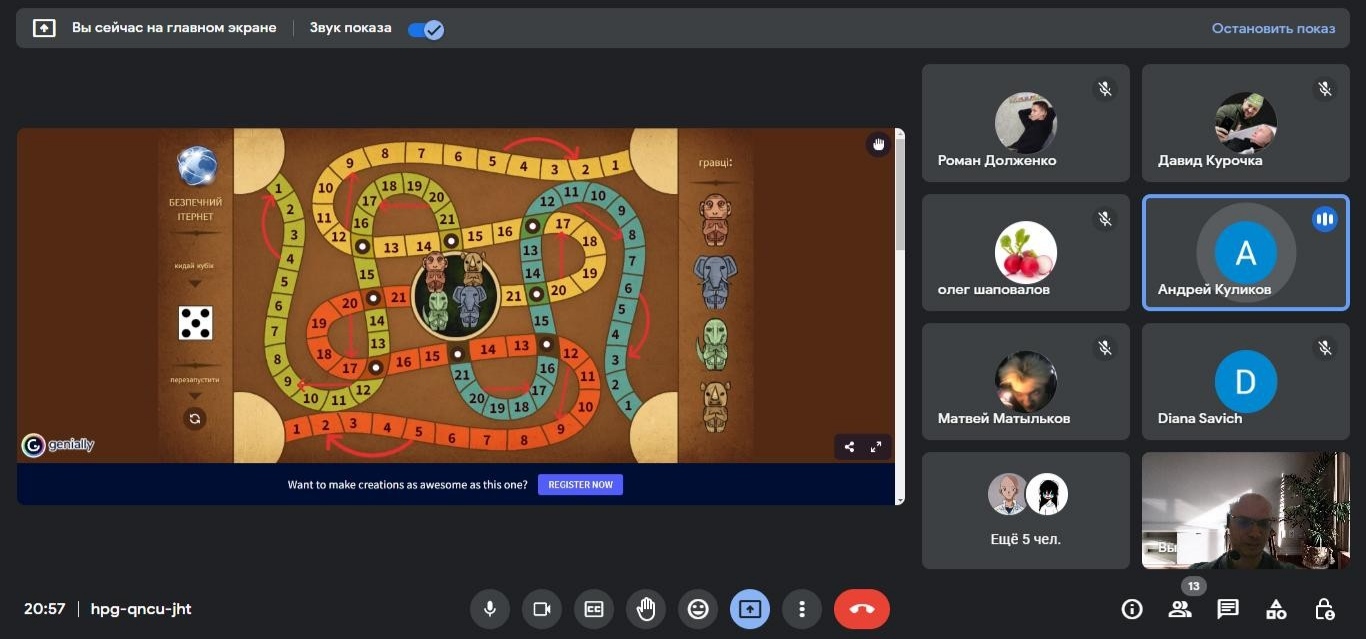Click the REGISTER NOW button
The width and height of the screenshot is (1366, 639).
pyautogui.click(x=580, y=485)
